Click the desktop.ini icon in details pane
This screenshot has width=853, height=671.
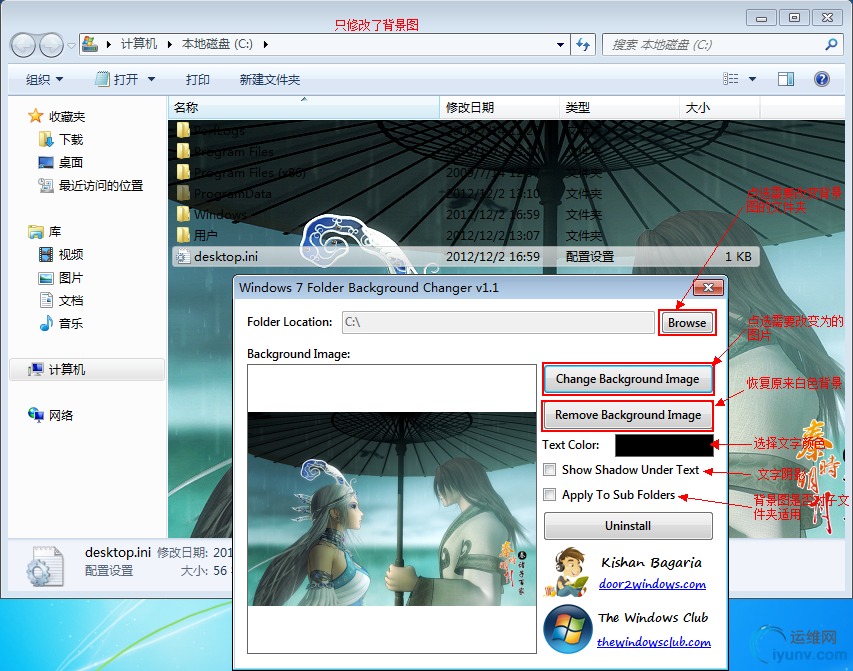(x=46, y=565)
